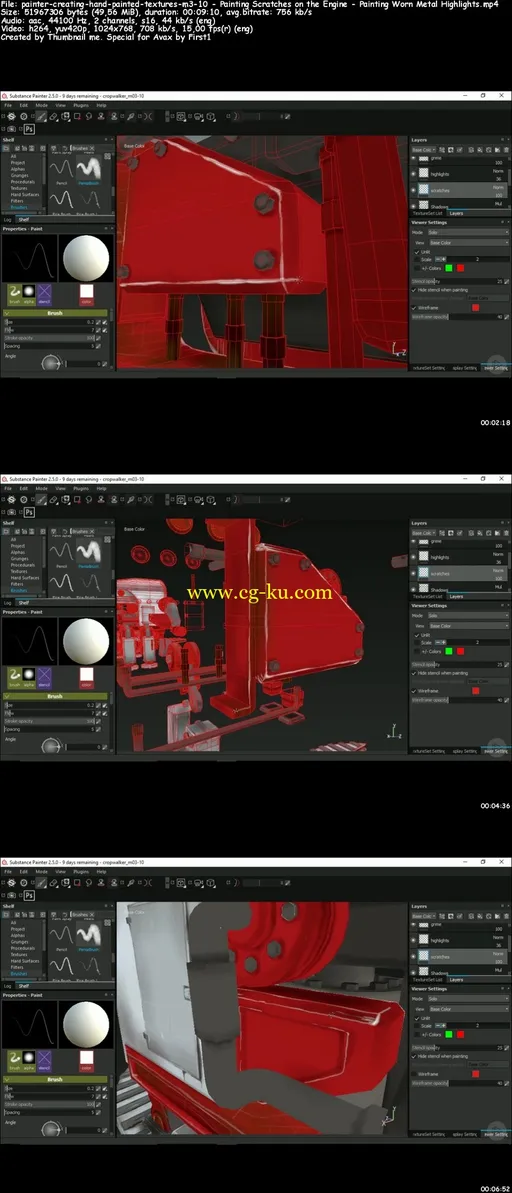This screenshot has width=512, height=1193.
Task: Click the trash delete-layer icon in 00:06:52 frame
Action: click(507, 917)
